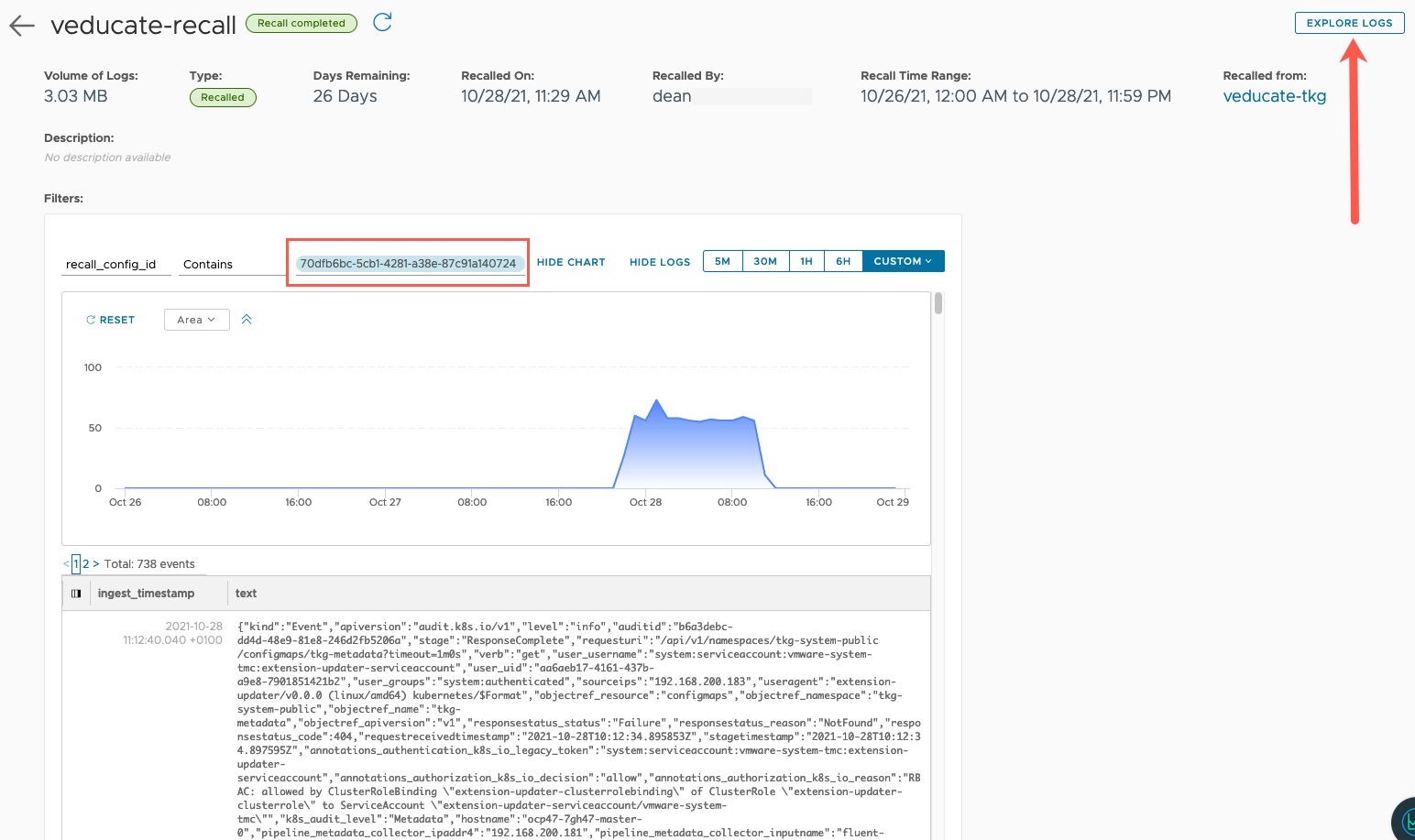Open the chat widget in the corner
Viewport: 1415px width, 840px height.
[x=1404, y=820]
